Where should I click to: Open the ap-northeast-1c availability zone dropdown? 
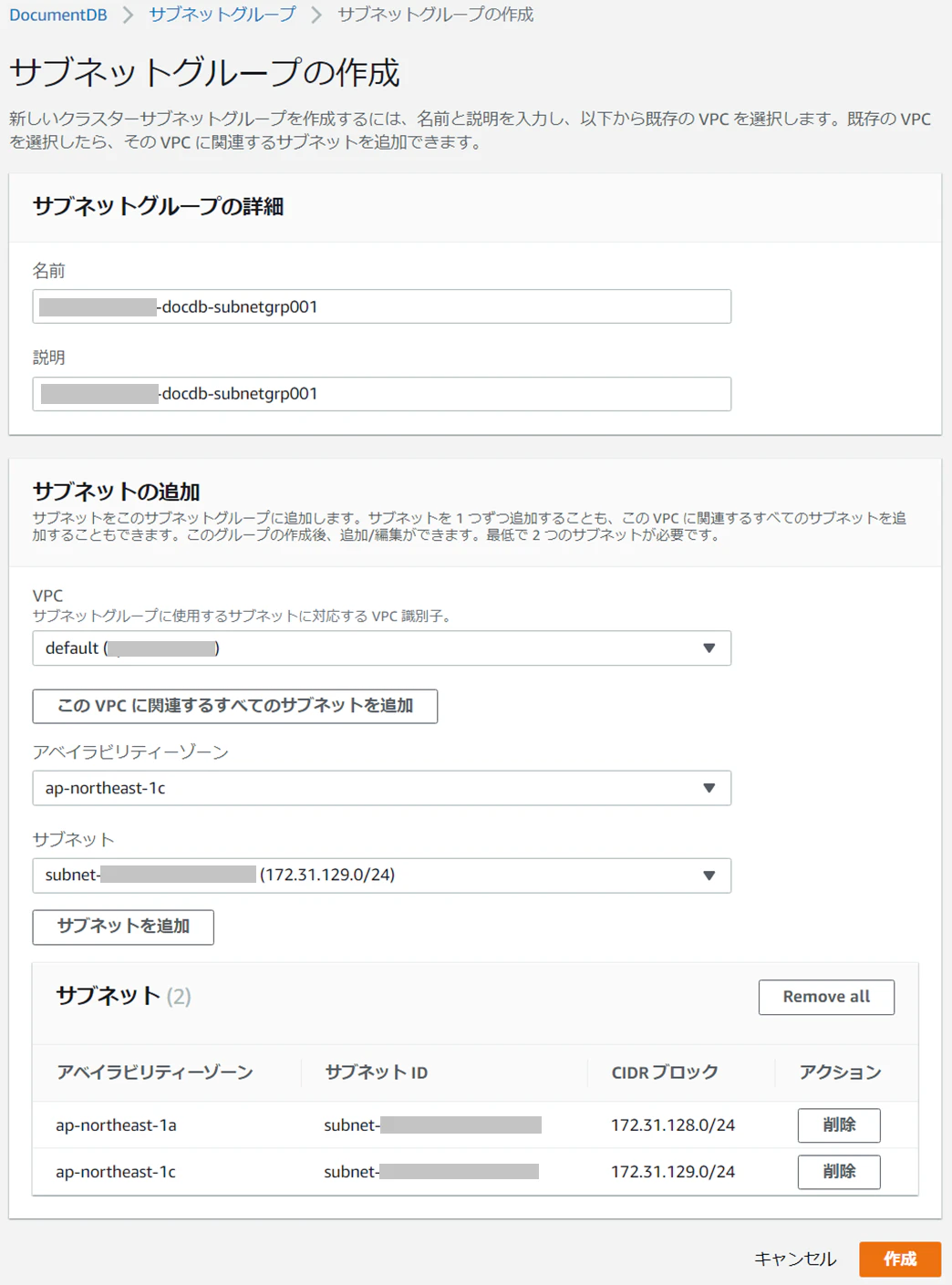click(x=381, y=788)
